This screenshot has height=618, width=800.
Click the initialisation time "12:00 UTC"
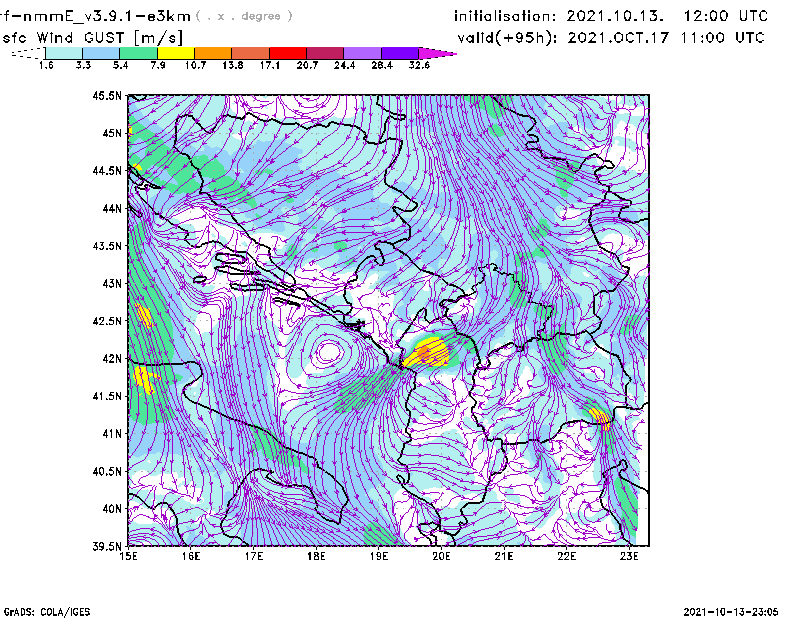click(x=726, y=16)
